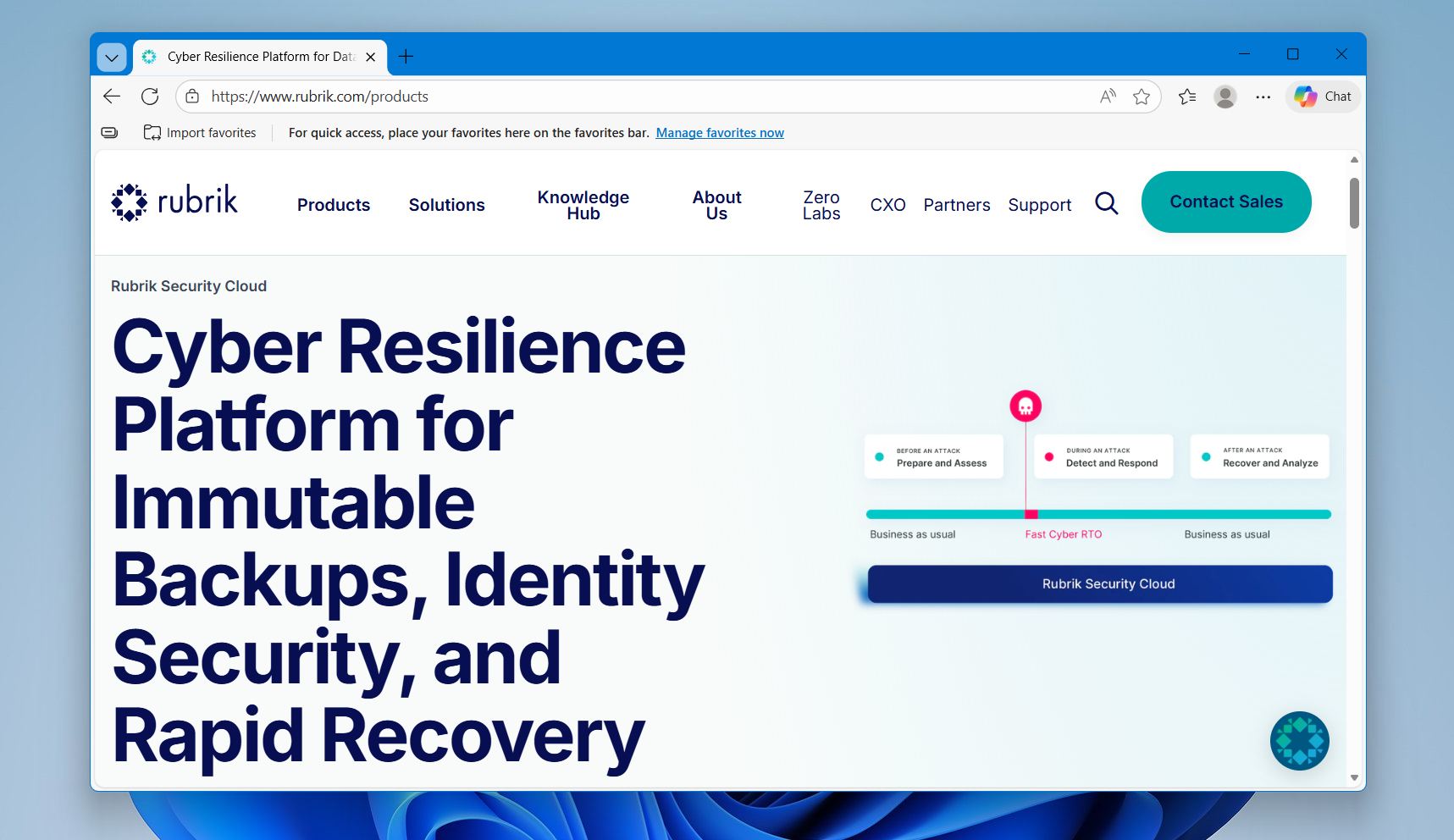Open the Solutions navigation menu
The image size is (1454, 840).
point(446,205)
